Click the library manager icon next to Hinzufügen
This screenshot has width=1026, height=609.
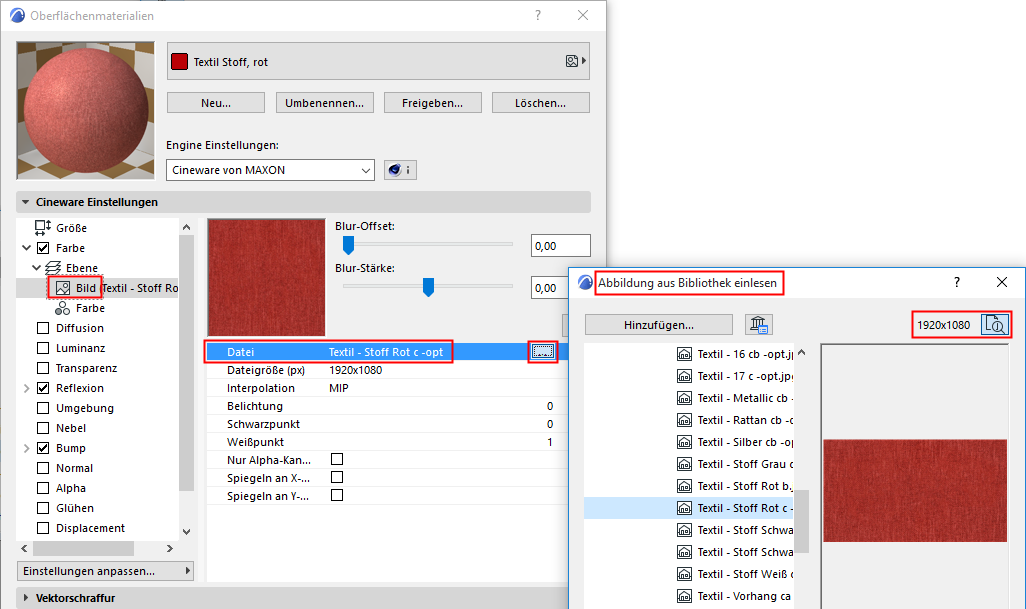coord(758,324)
